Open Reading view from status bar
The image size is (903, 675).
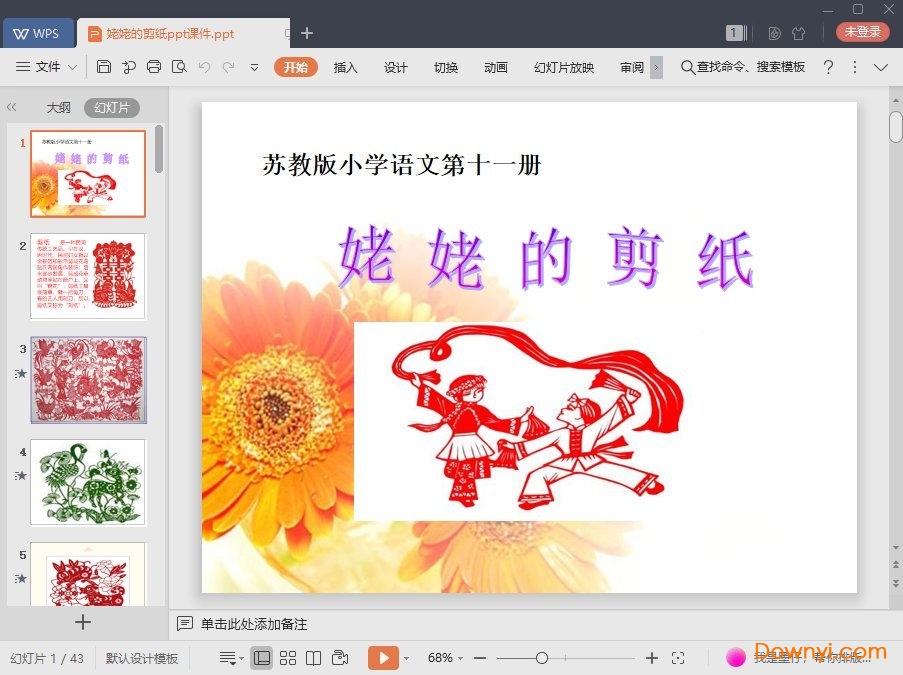tap(314, 658)
